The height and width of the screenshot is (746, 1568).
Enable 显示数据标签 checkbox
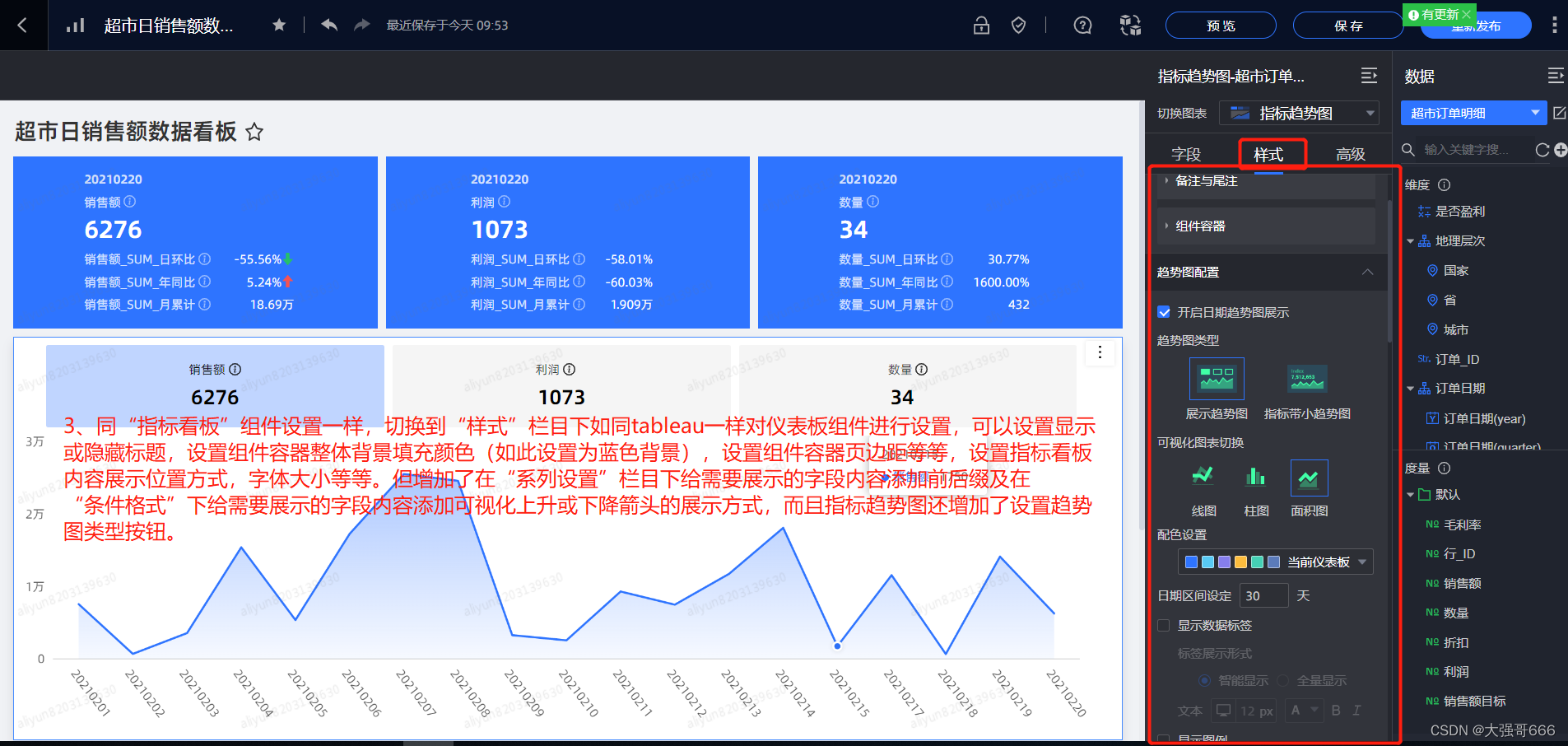[x=1164, y=626]
